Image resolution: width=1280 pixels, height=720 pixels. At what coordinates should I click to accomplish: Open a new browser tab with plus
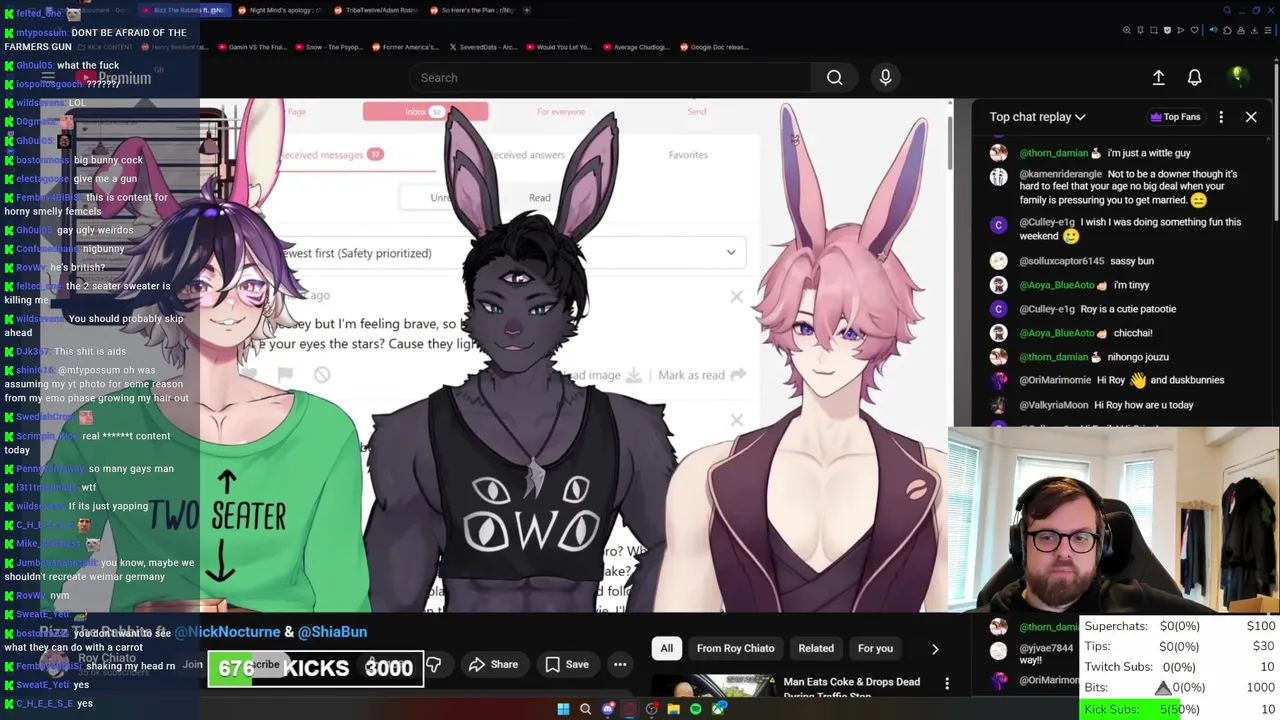point(527,10)
